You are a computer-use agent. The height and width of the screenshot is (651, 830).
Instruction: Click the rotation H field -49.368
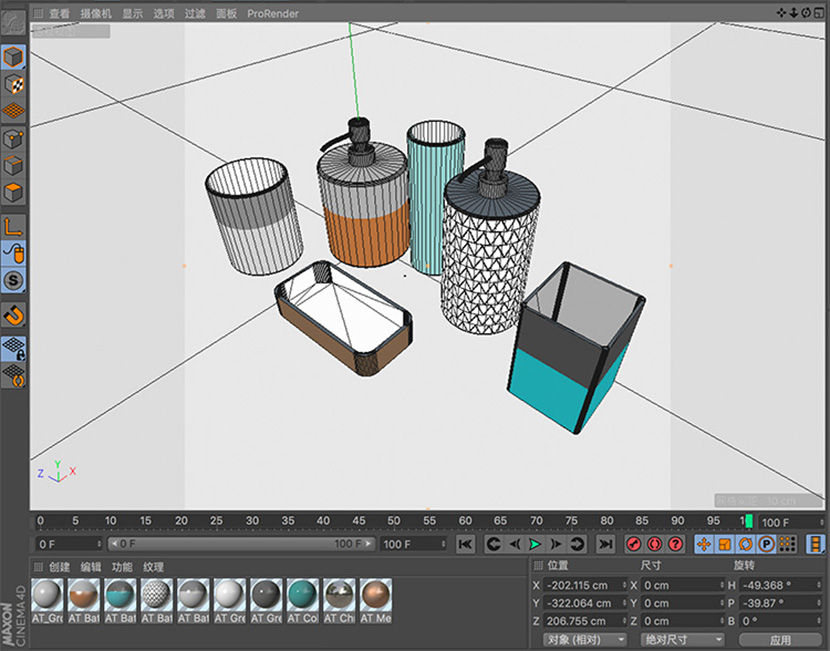click(x=780, y=585)
